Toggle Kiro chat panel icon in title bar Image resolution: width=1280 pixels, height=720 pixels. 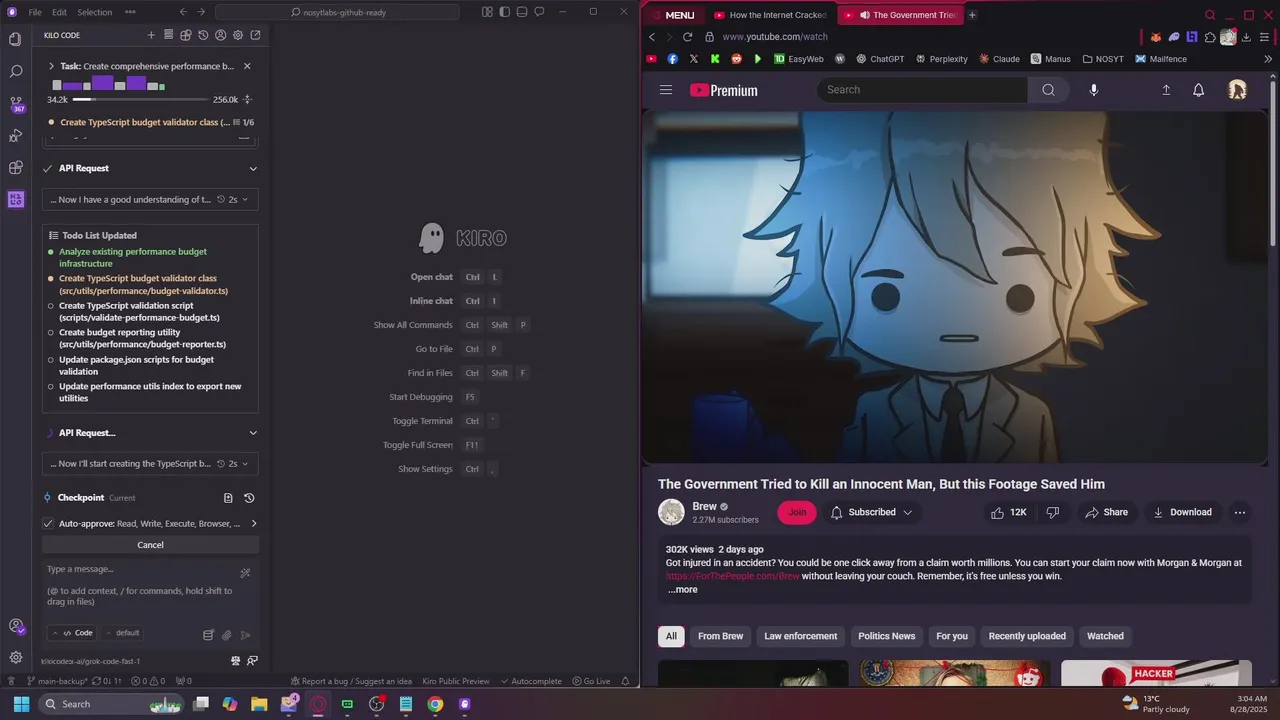coord(539,12)
